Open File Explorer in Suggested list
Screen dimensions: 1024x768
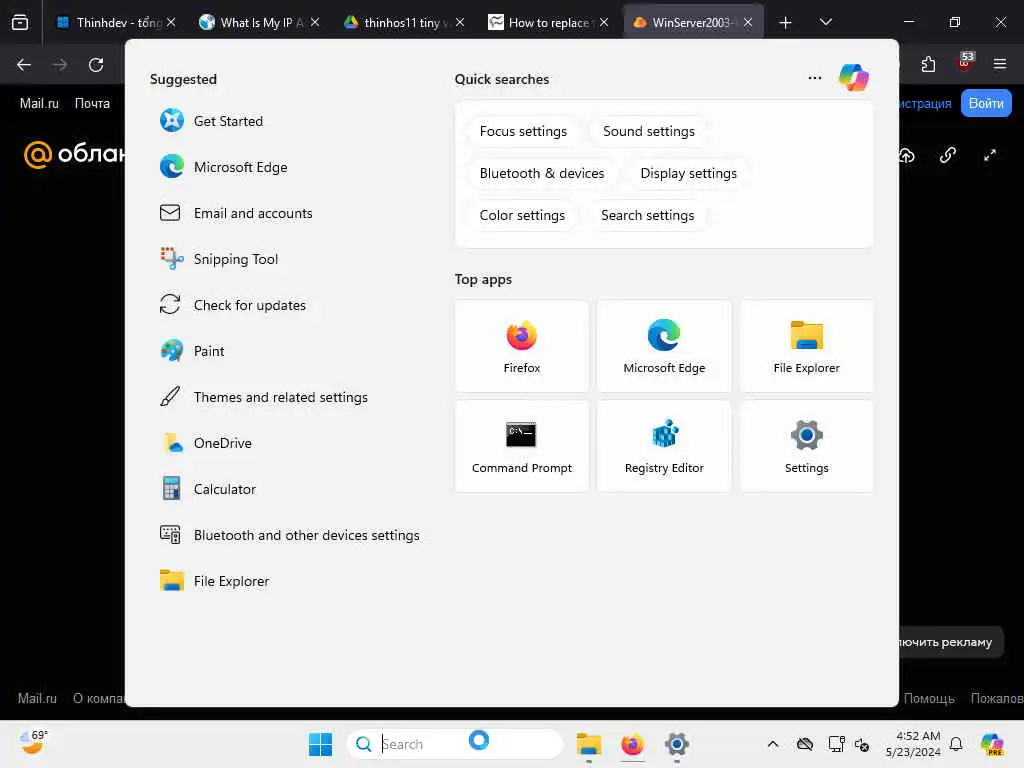(x=214, y=581)
